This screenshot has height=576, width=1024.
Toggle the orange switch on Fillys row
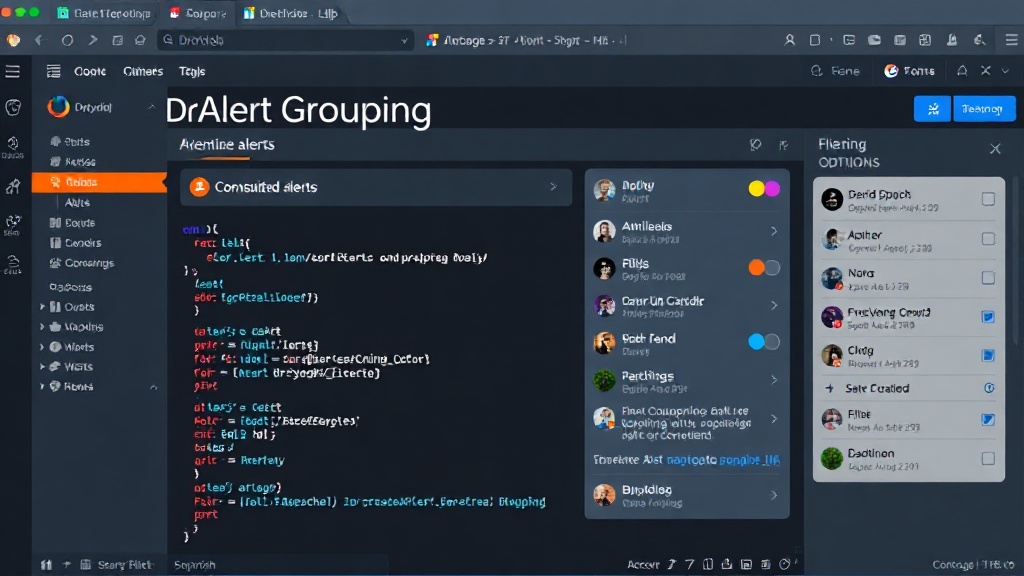click(764, 268)
